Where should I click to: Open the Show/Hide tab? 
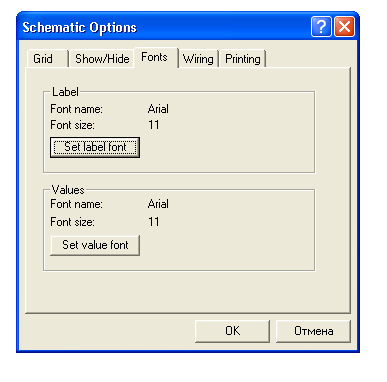coord(102,59)
